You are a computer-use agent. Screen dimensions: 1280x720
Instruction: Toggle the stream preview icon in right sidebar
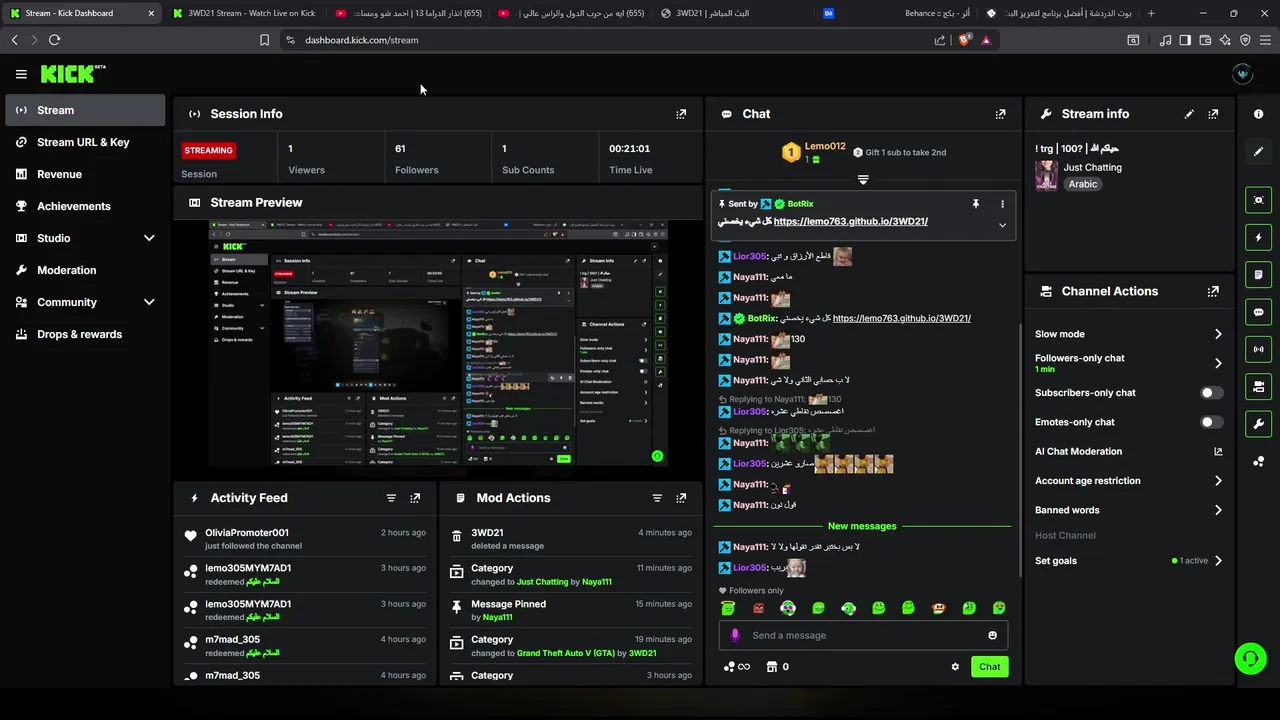point(1258,200)
